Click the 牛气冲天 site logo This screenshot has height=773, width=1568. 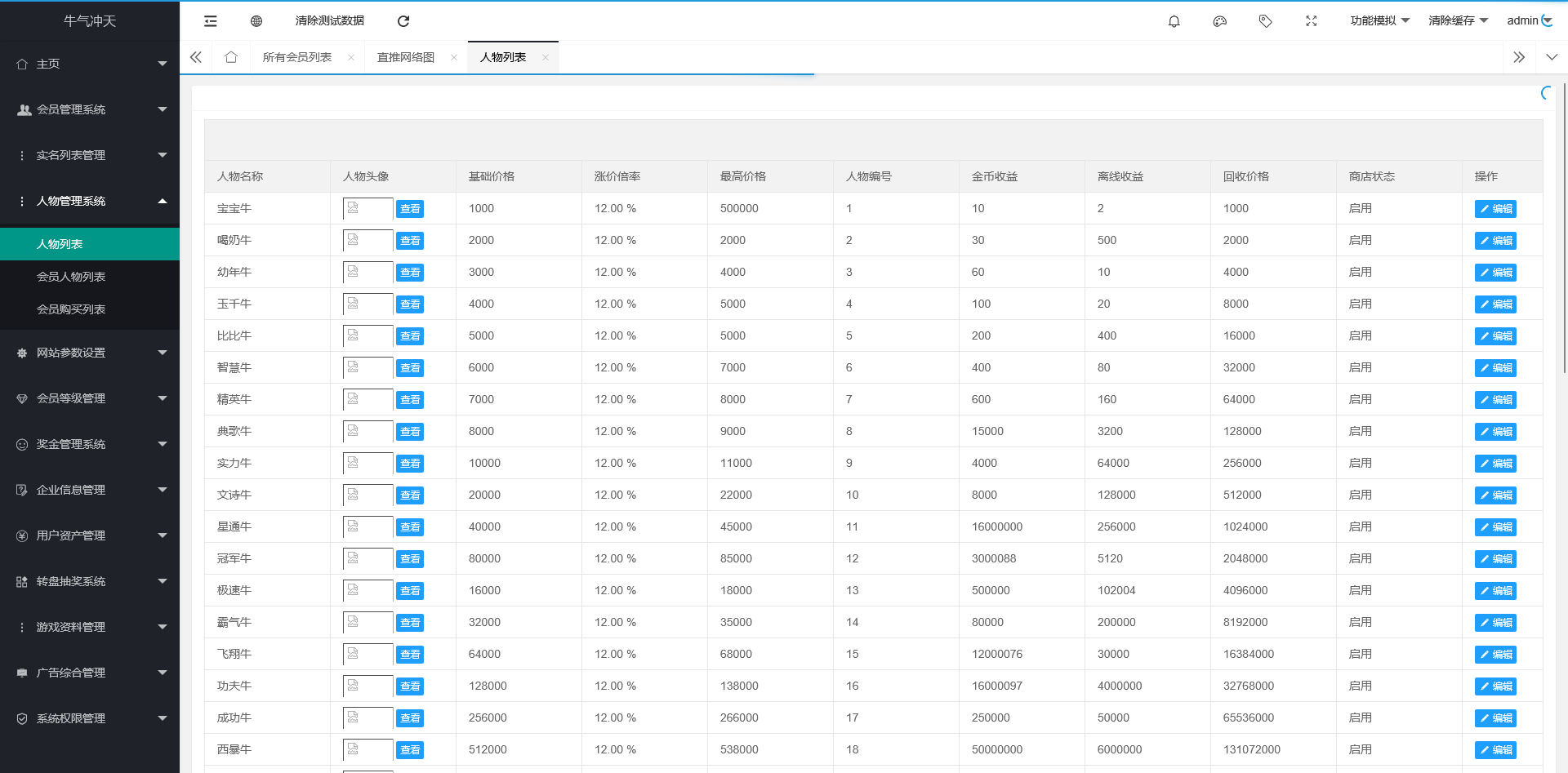(x=90, y=21)
